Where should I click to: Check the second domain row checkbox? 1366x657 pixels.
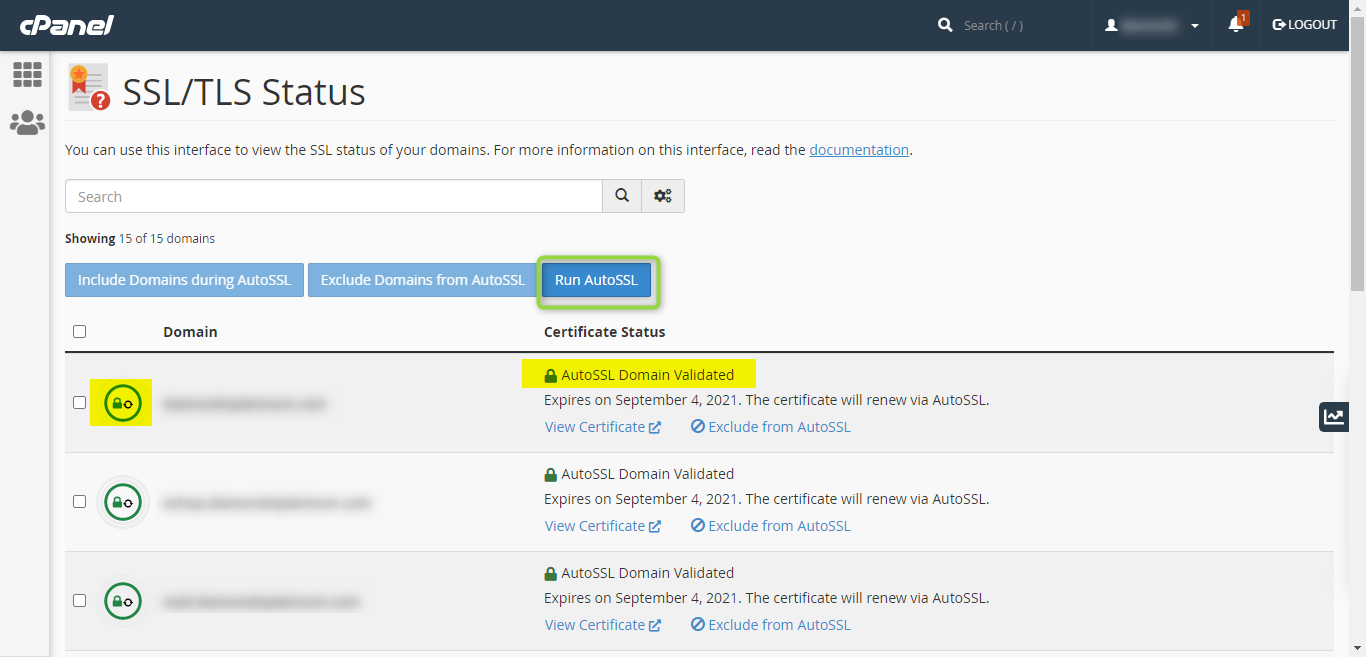80,501
